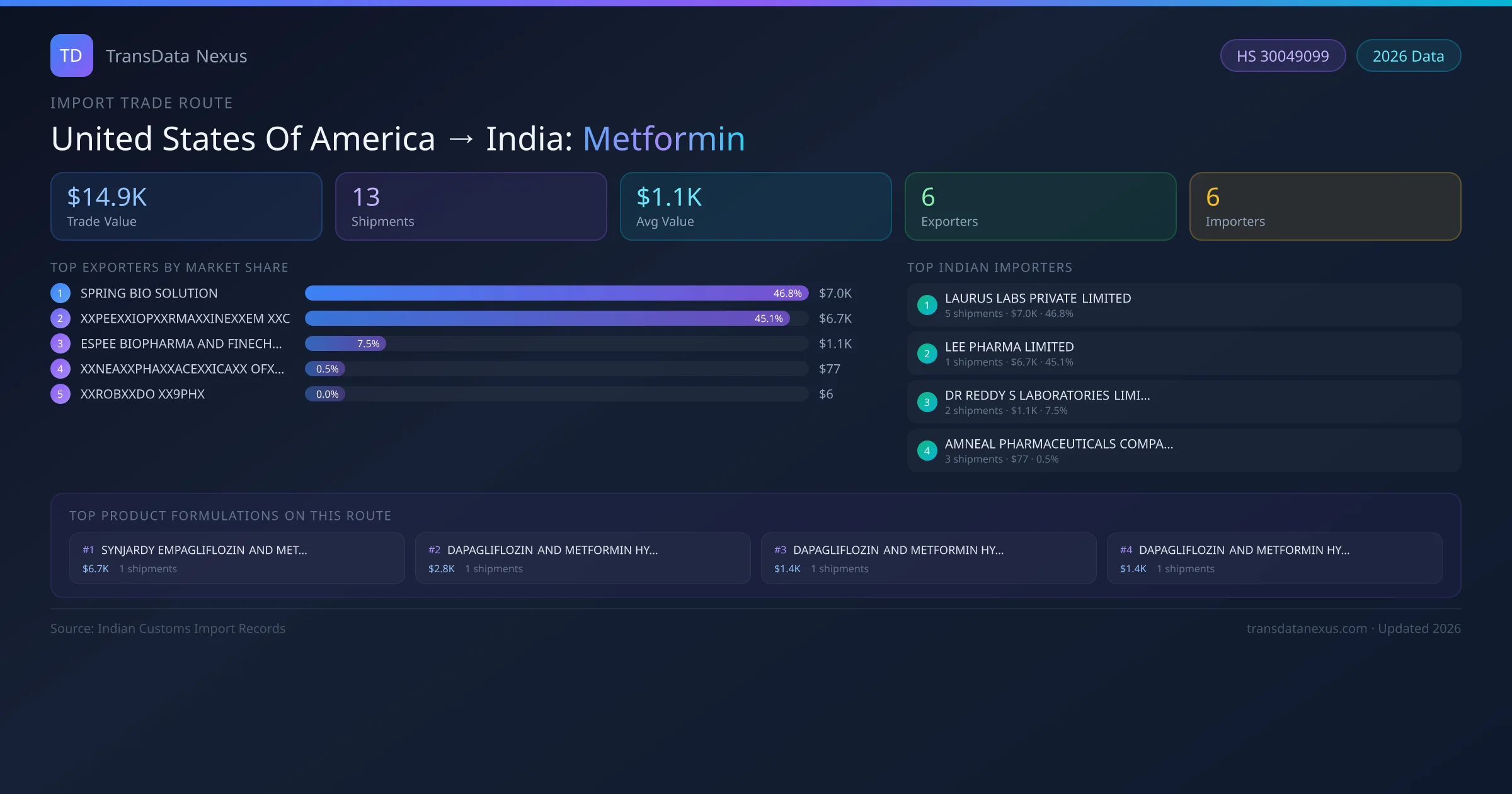Select the 6 Exporters stat card

click(x=1040, y=206)
